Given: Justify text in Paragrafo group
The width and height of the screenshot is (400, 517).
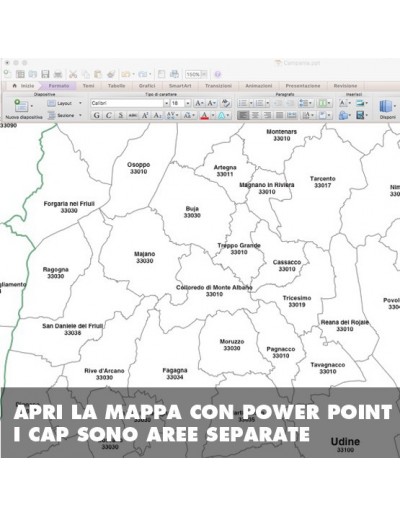Looking at the screenshot, I should (279, 115).
